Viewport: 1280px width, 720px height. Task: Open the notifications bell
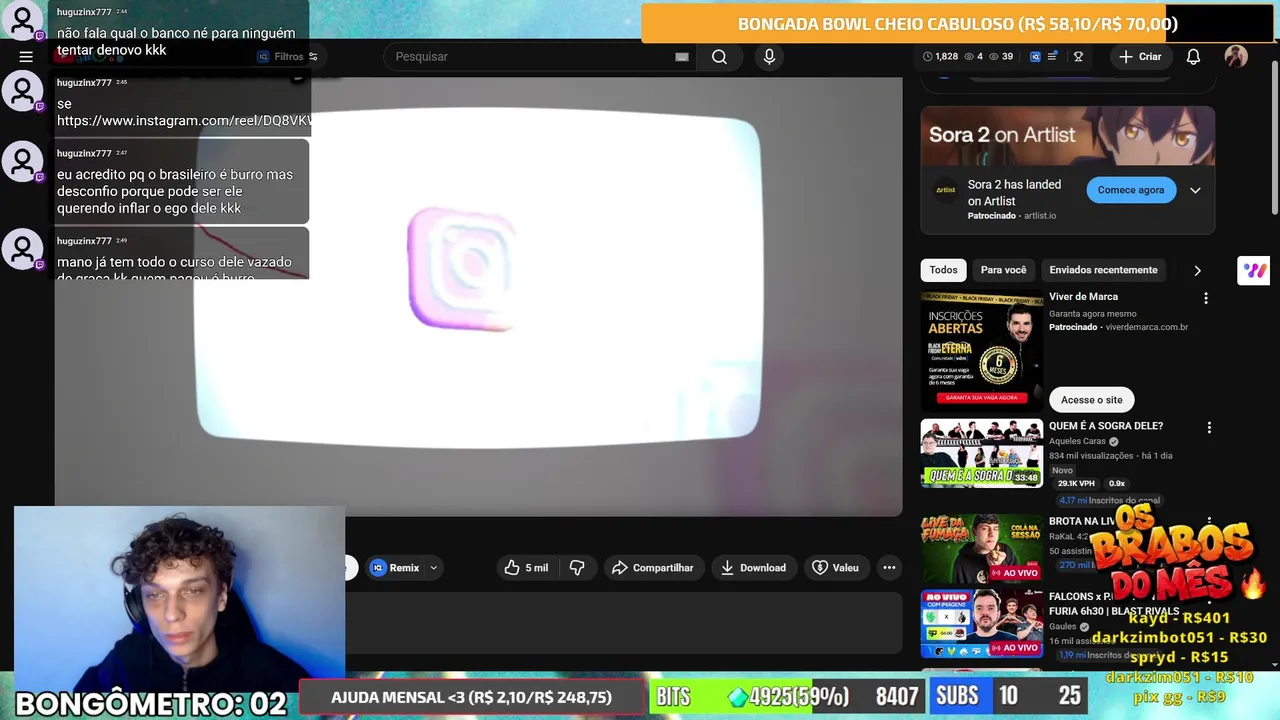click(1193, 57)
